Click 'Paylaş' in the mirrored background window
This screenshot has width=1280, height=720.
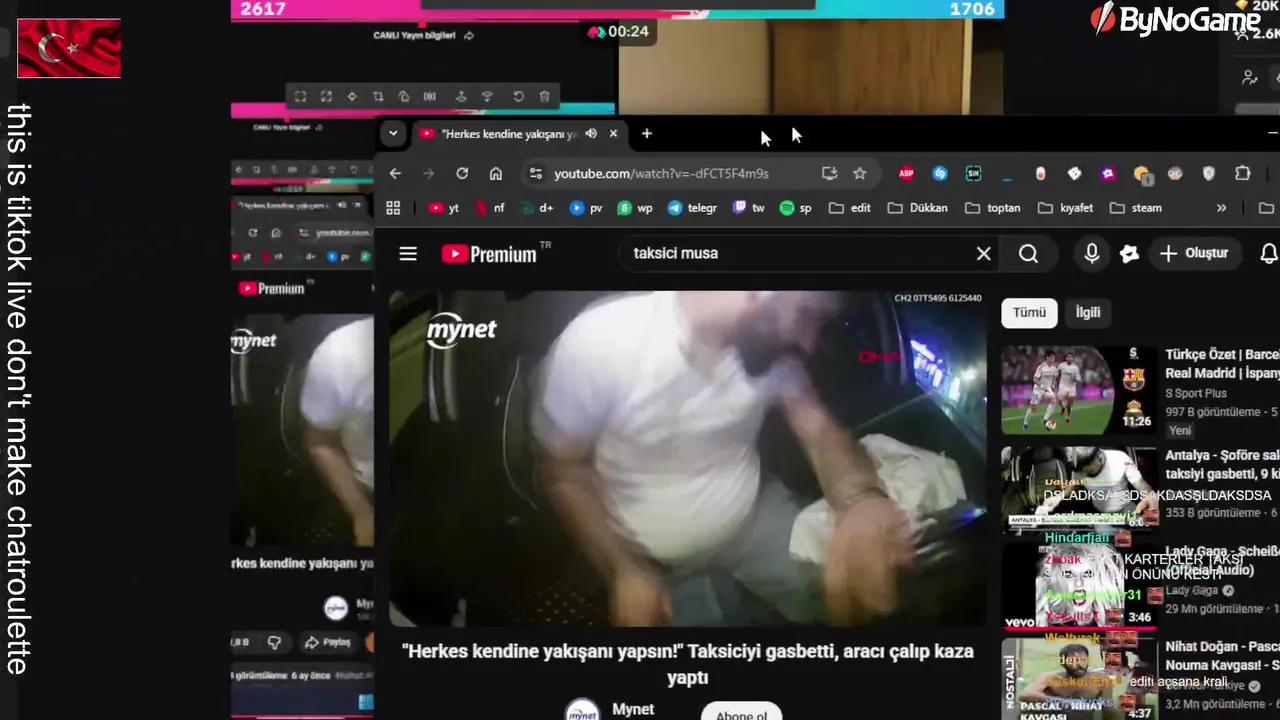point(328,642)
